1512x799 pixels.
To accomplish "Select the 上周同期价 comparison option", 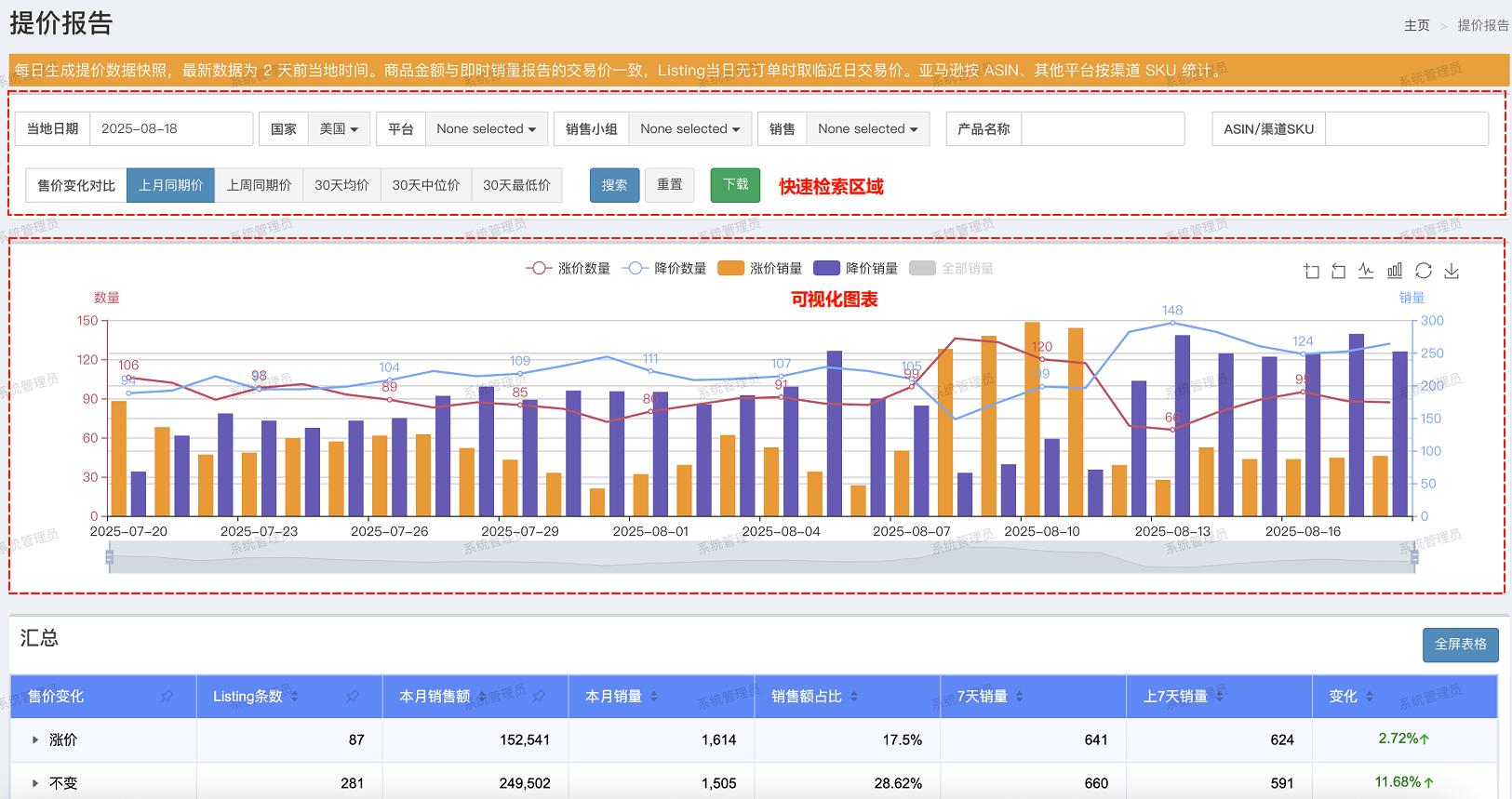I will (x=259, y=185).
